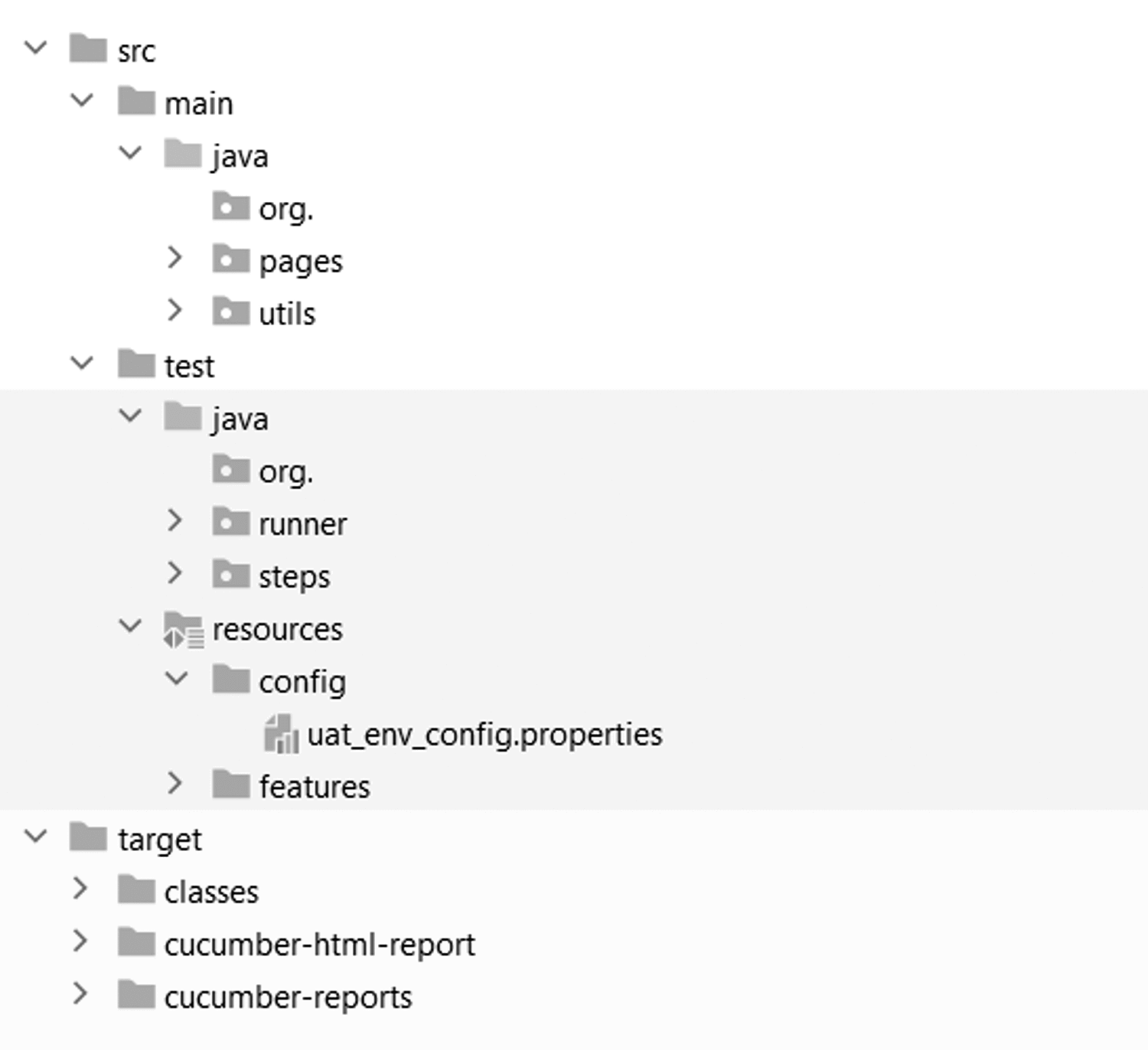Collapse the main folder chevron
Image resolution: width=1148 pixels, height=1050 pixels.
click(x=82, y=100)
